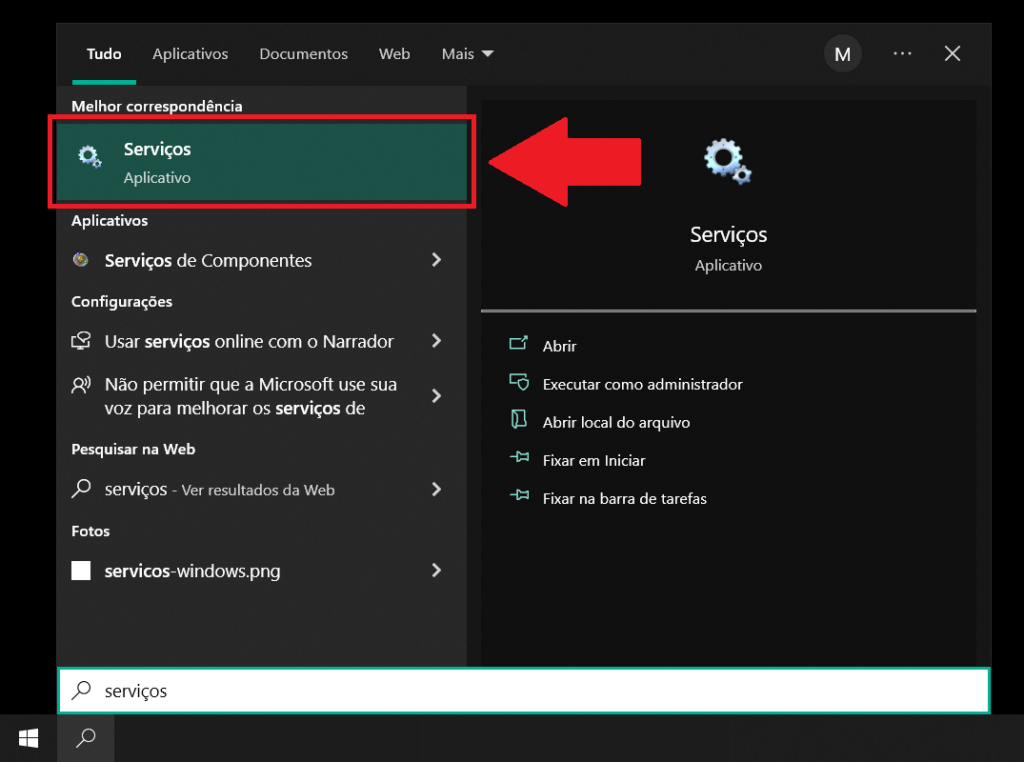Expand Serviços de Componentes chevron
The height and width of the screenshot is (762, 1024).
(x=436, y=260)
